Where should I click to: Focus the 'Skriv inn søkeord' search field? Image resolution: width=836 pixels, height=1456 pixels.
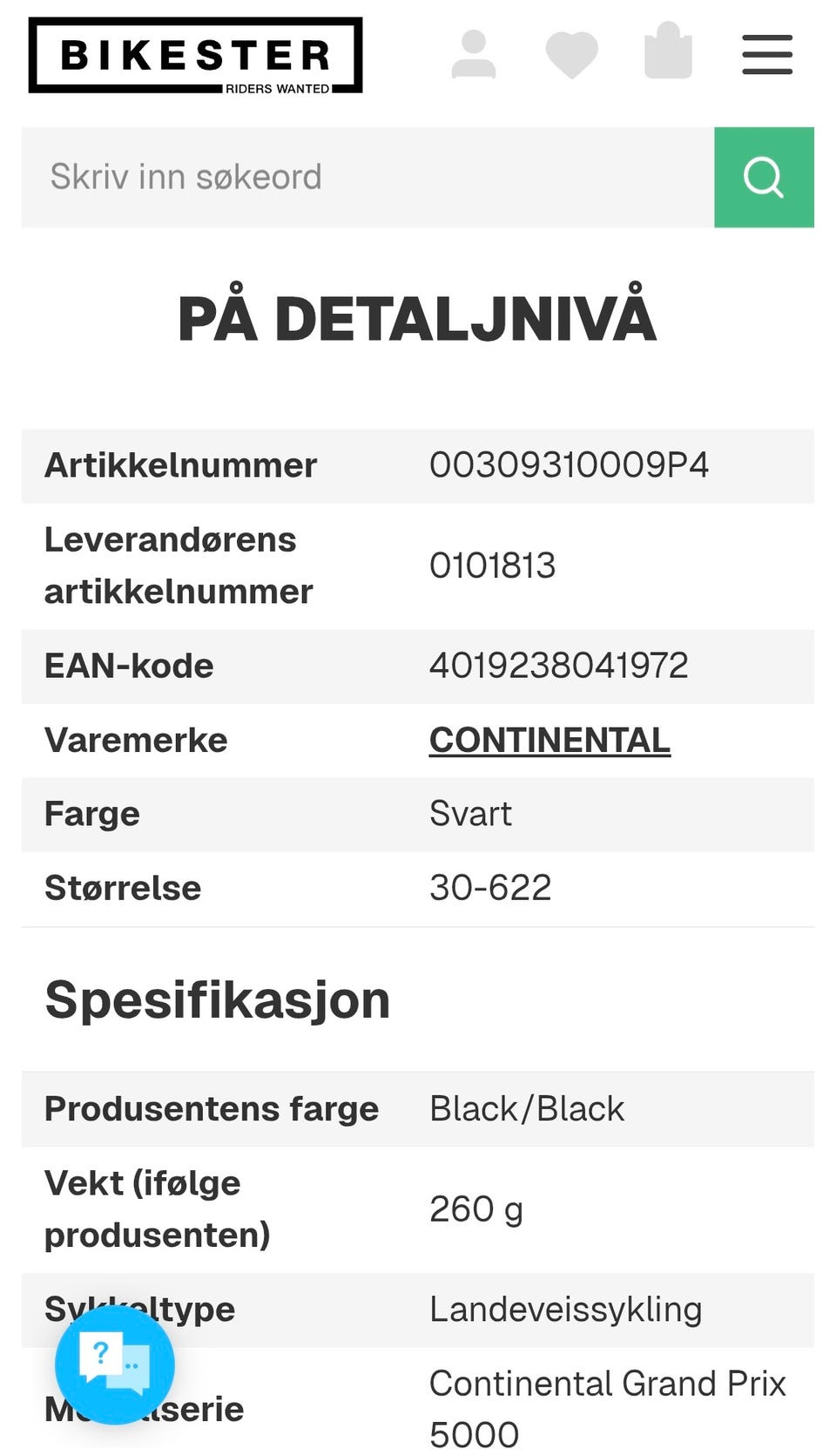(x=366, y=178)
